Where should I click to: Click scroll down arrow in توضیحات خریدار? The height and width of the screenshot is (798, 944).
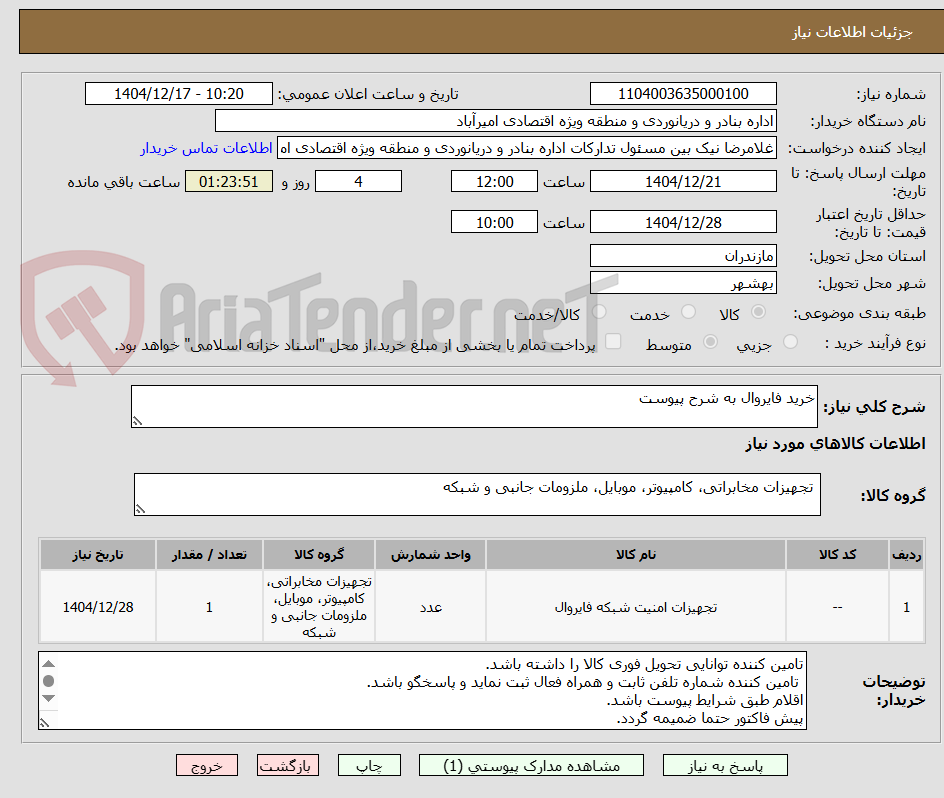(49, 699)
